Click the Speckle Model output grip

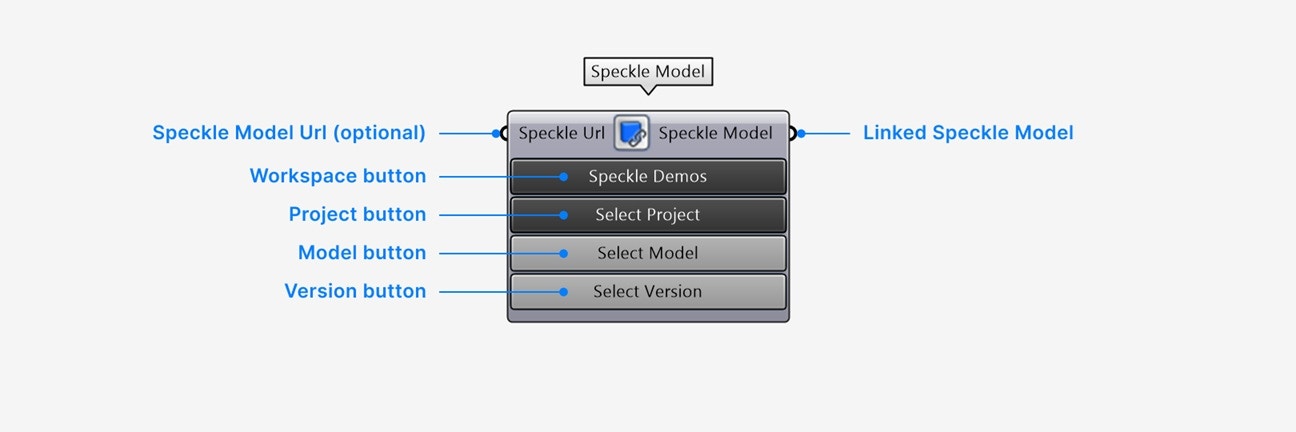click(792, 133)
